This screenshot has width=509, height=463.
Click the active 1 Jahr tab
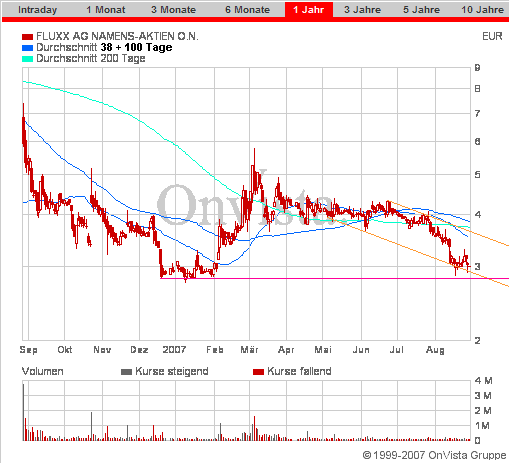[309, 10]
